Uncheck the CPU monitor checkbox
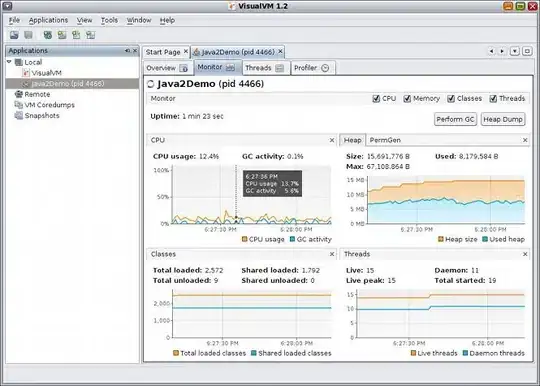 click(x=376, y=98)
